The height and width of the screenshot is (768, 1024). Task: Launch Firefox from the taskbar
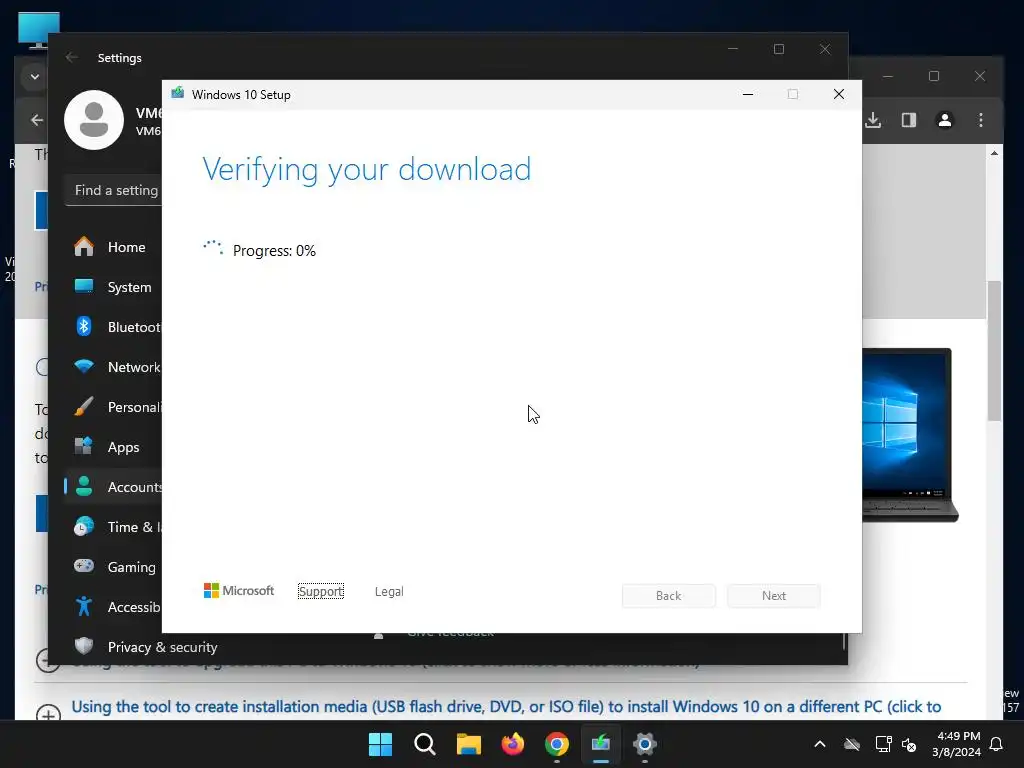coord(513,744)
